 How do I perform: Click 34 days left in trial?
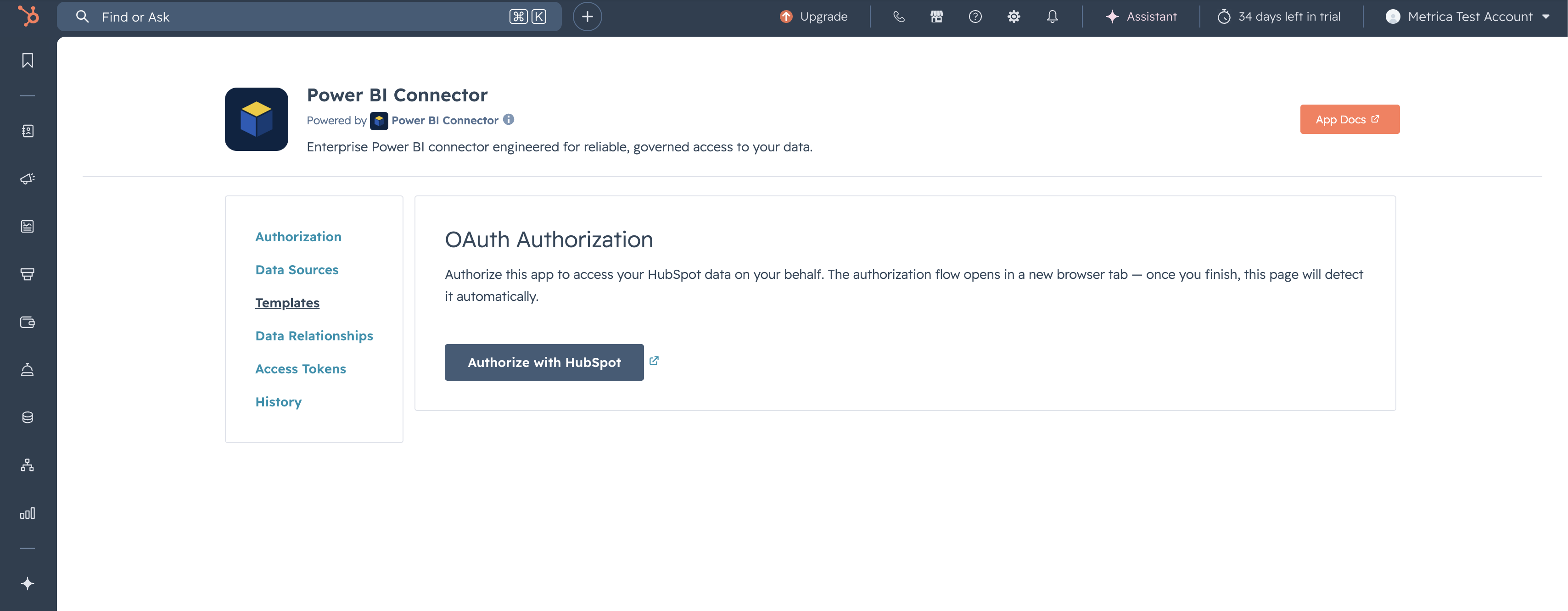(1279, 17)
